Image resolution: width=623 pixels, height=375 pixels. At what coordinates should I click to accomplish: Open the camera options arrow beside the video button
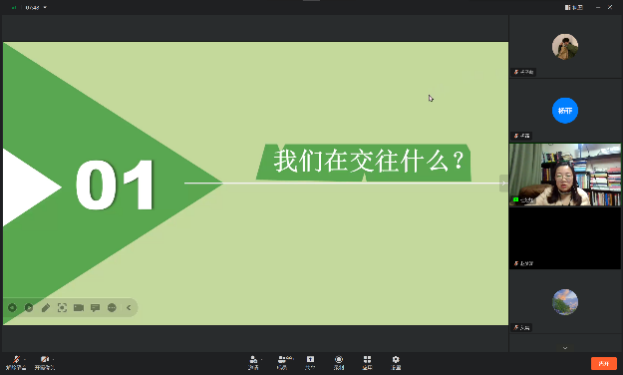click(x=53, y=360)
